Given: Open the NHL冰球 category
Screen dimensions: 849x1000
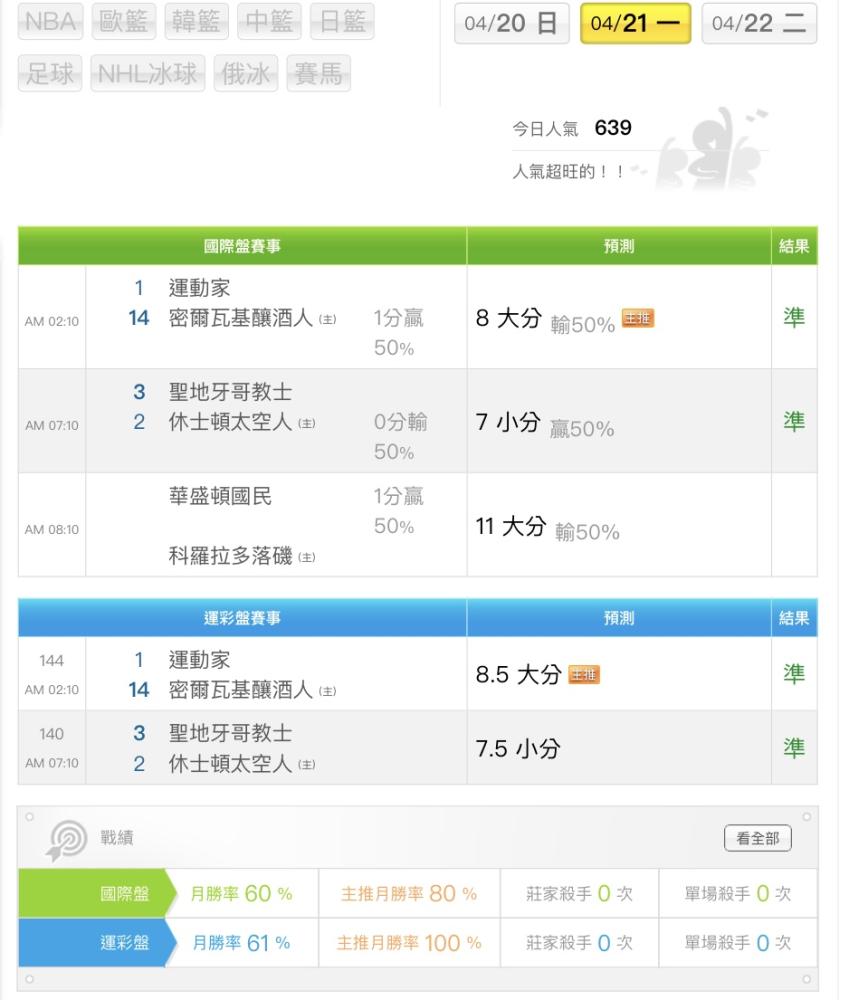Looking at the screenshot, I should pyautogui.click(x=148, y=74).
